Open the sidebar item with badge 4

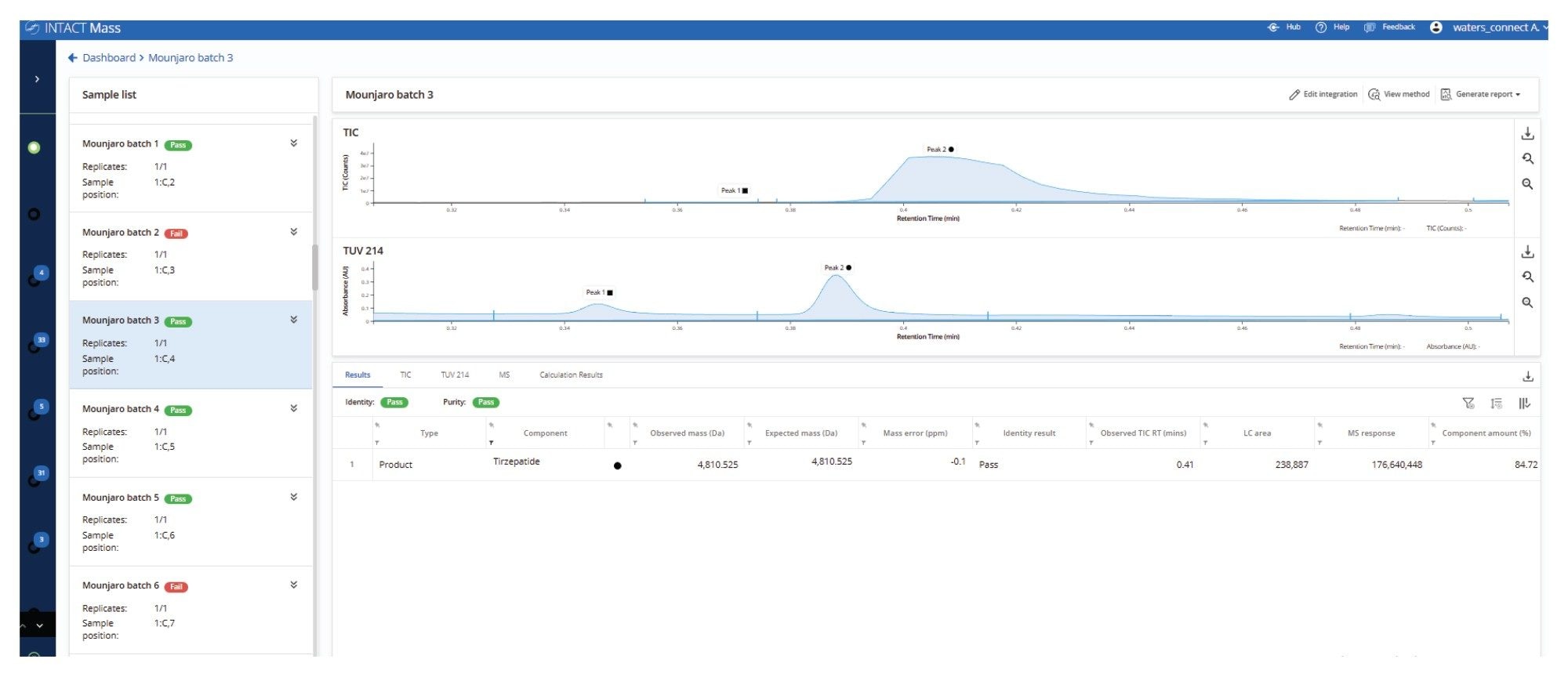pos(38,276)
